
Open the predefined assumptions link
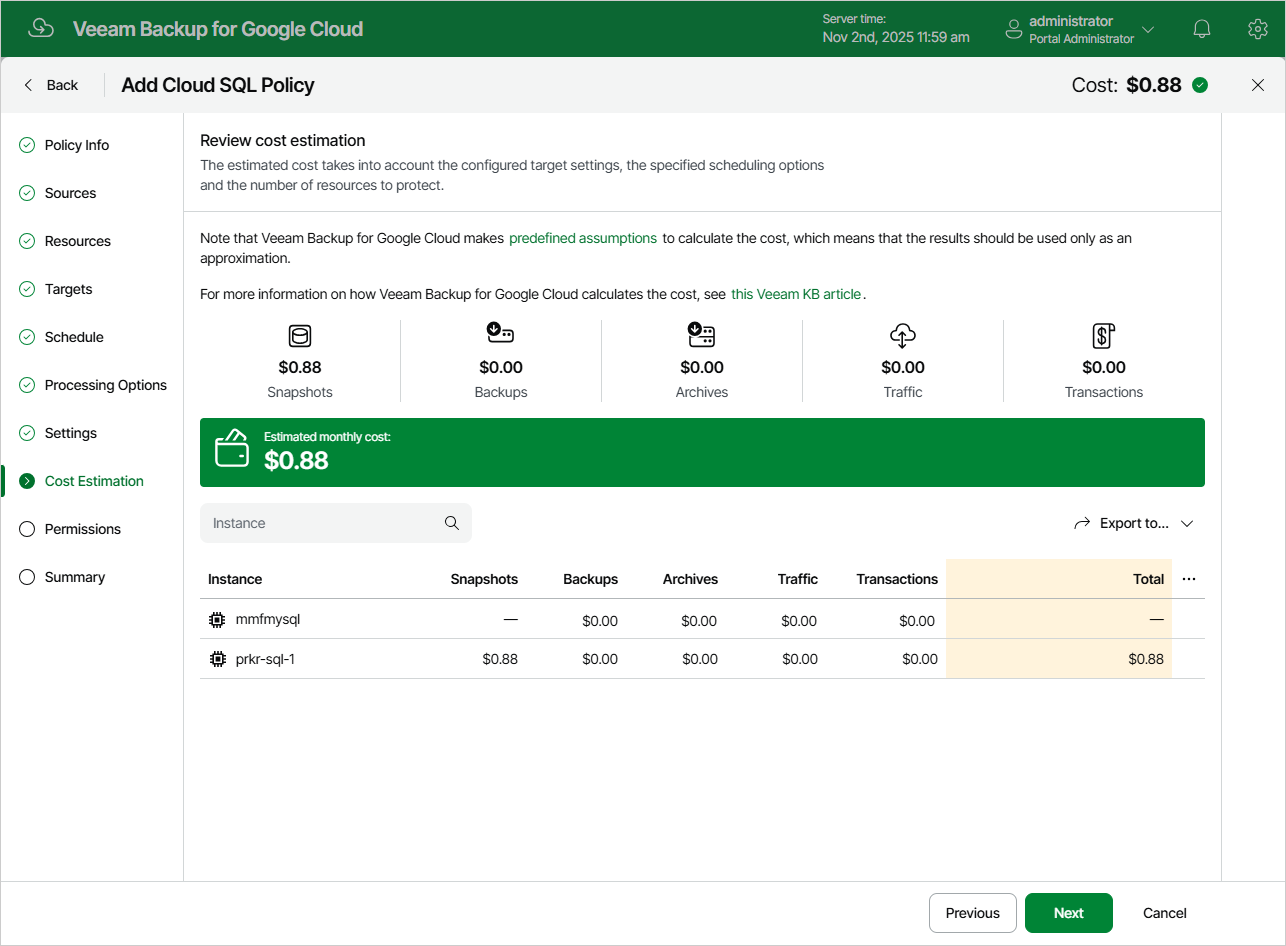[x=583, y=238]
